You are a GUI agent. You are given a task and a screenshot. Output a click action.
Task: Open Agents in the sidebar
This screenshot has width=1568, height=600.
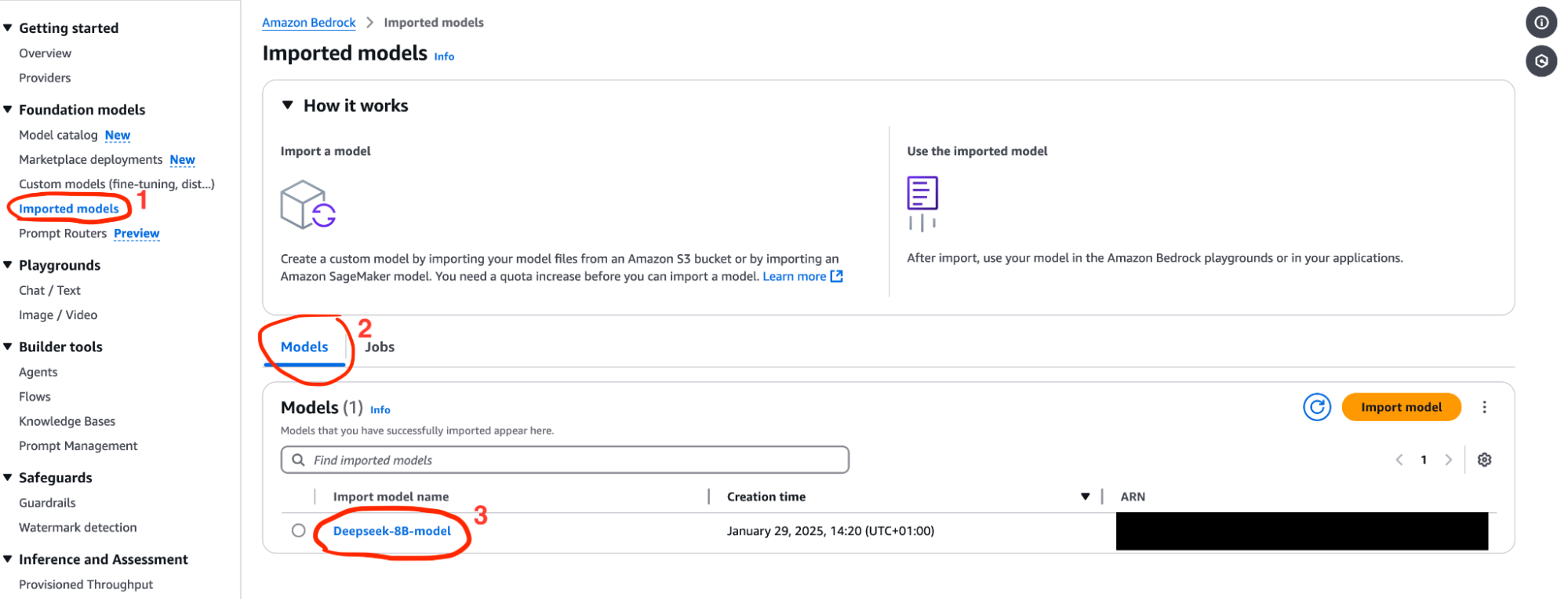point(38,372)
